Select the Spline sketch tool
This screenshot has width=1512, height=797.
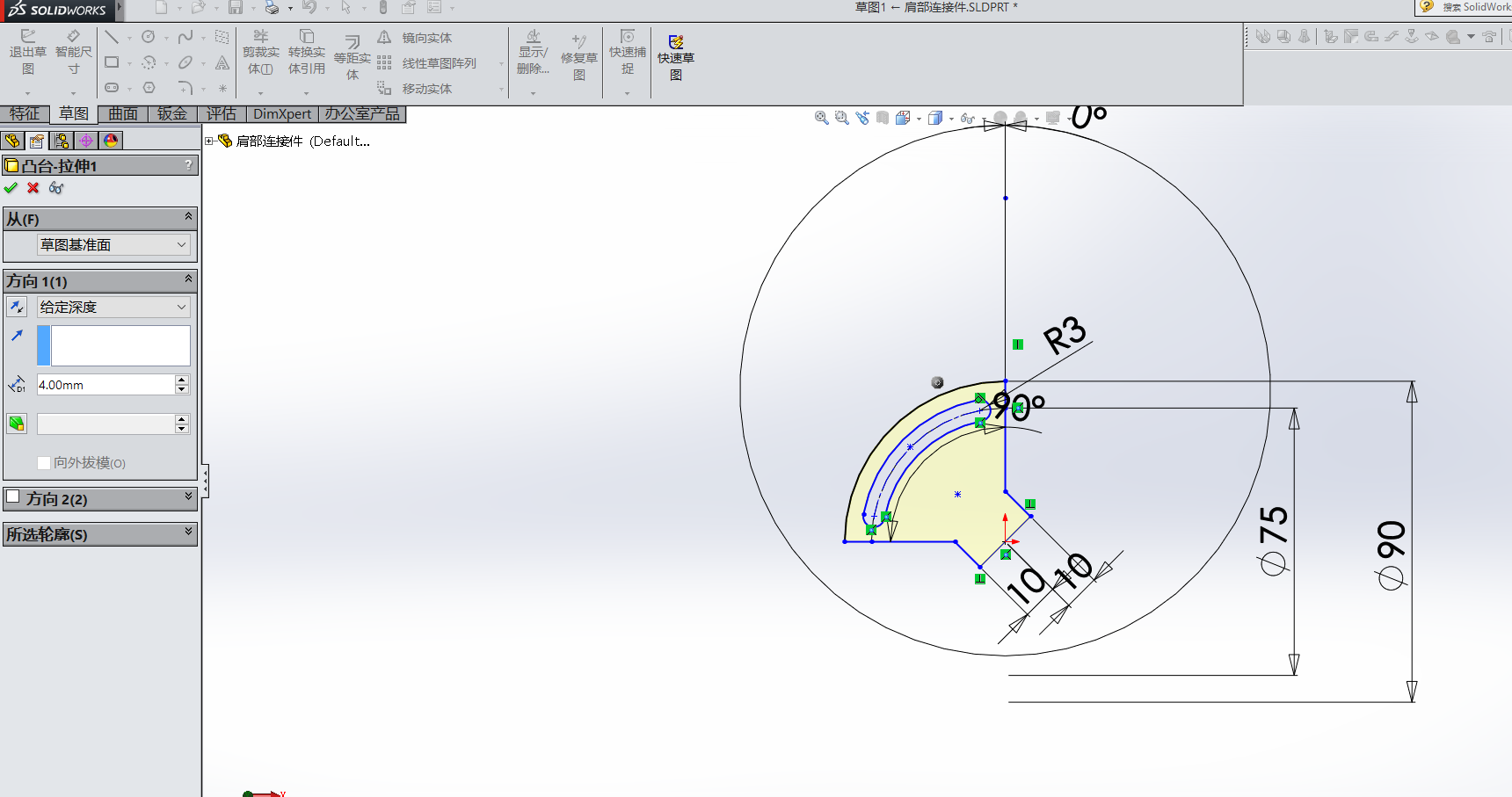pyautogui.click(x=185, y=37)
